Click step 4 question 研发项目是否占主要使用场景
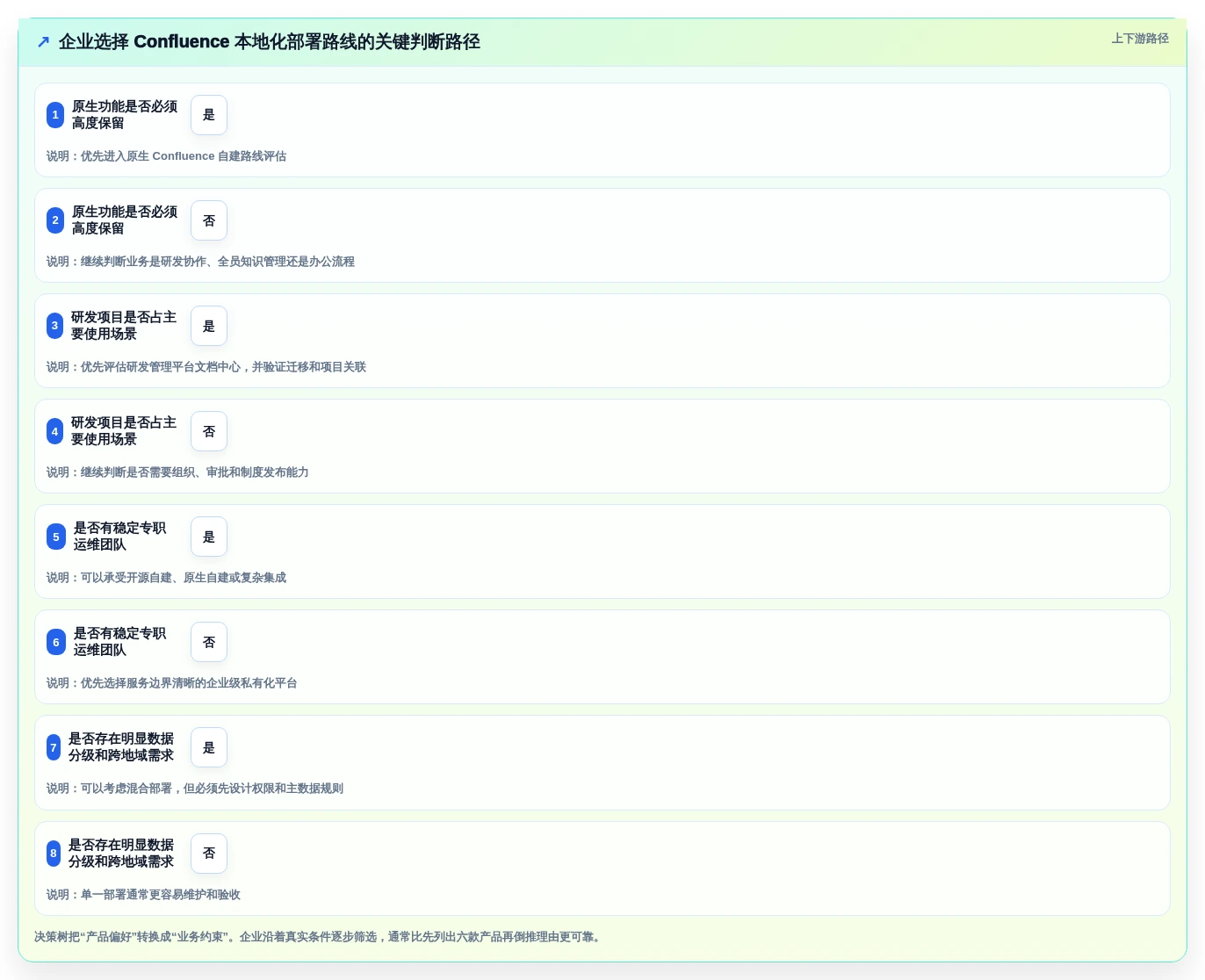 [124, 431]
